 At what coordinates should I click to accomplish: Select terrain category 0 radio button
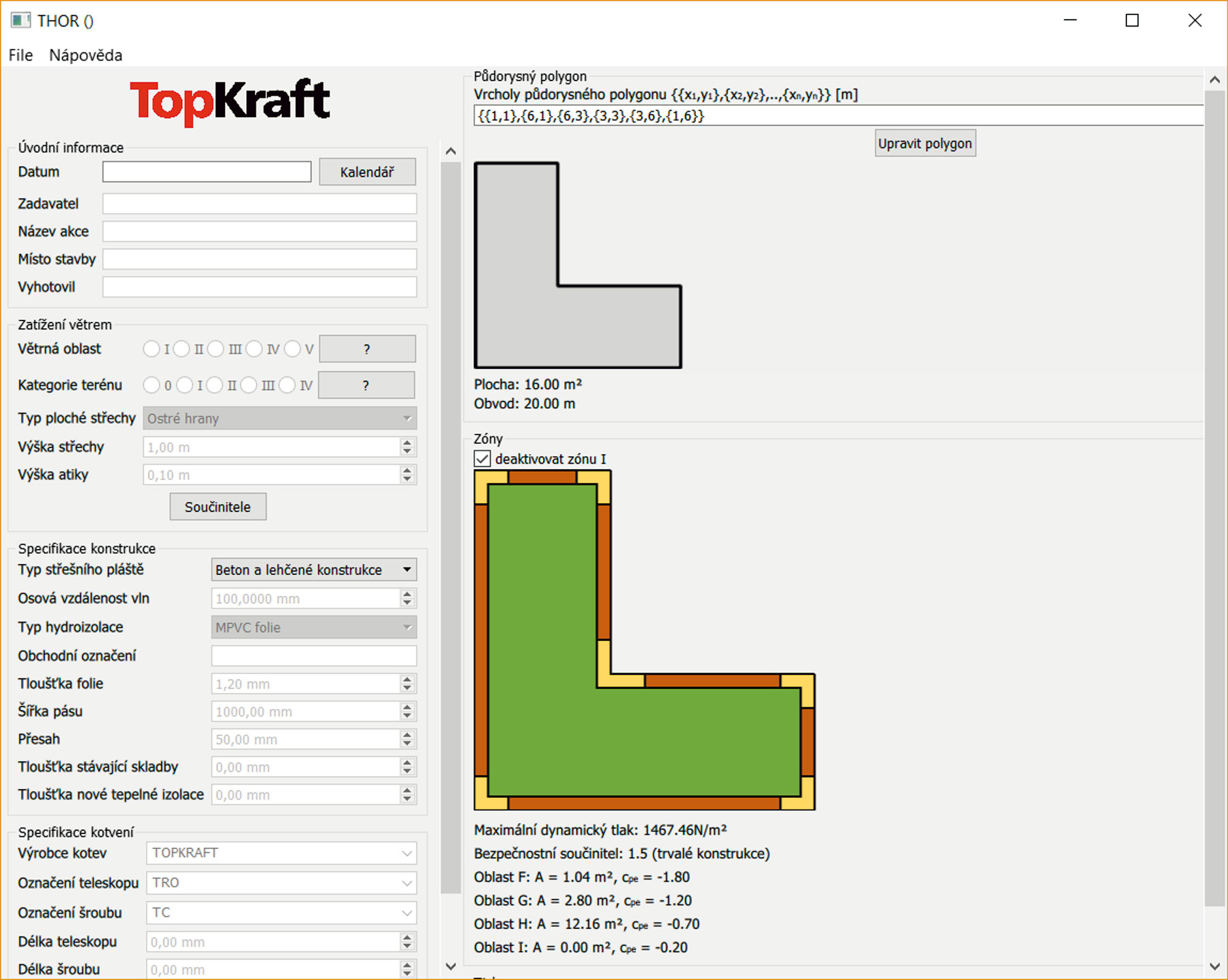coord(151,385)
